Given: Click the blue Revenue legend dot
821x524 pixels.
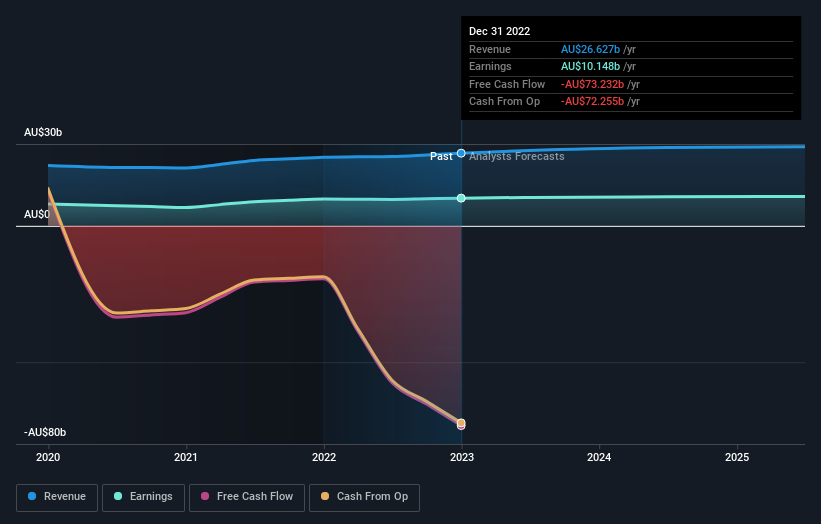Looking at the screenshot, I should [x=32, y=496].
